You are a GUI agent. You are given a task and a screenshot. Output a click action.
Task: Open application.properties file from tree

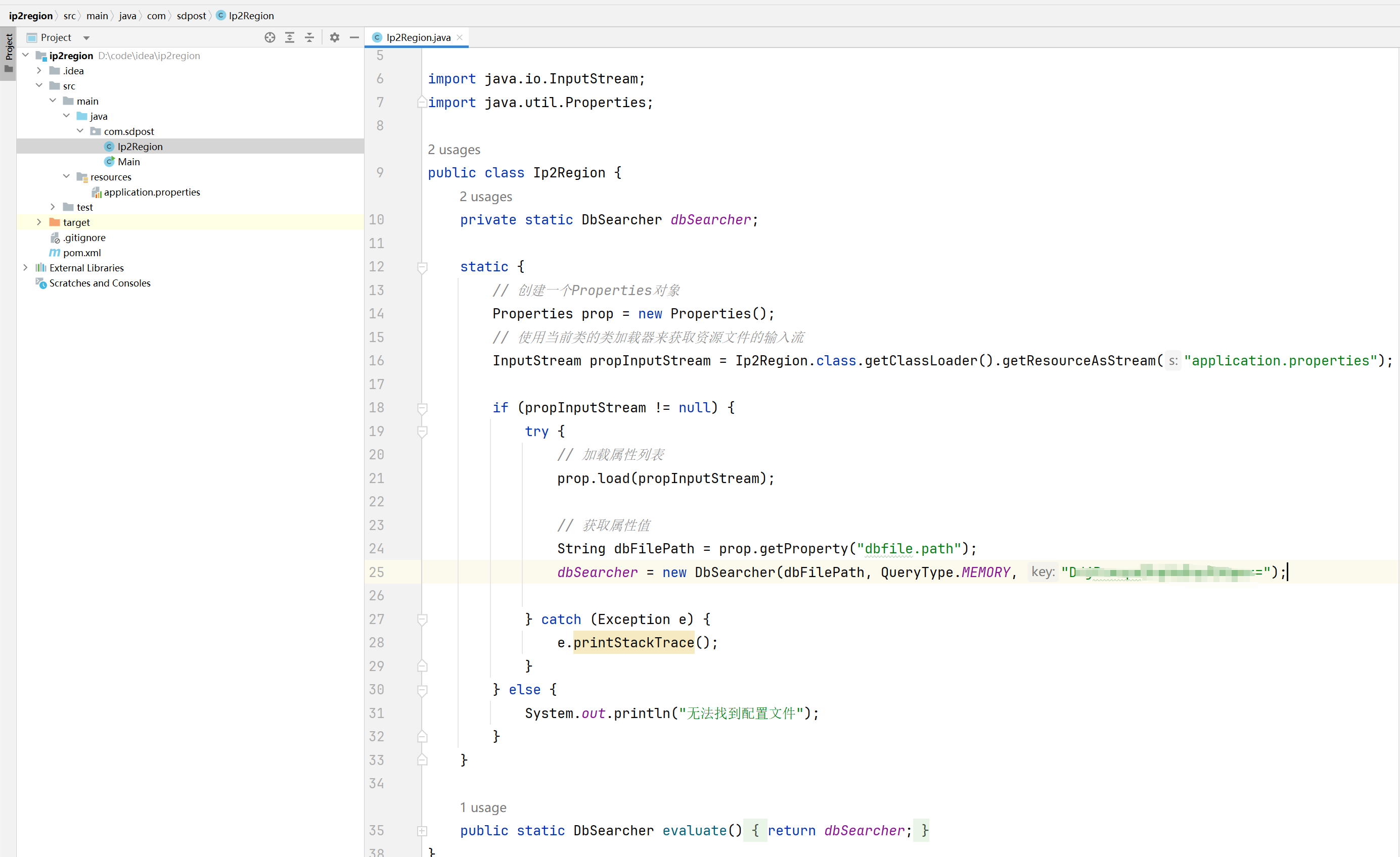pos(152,192)
